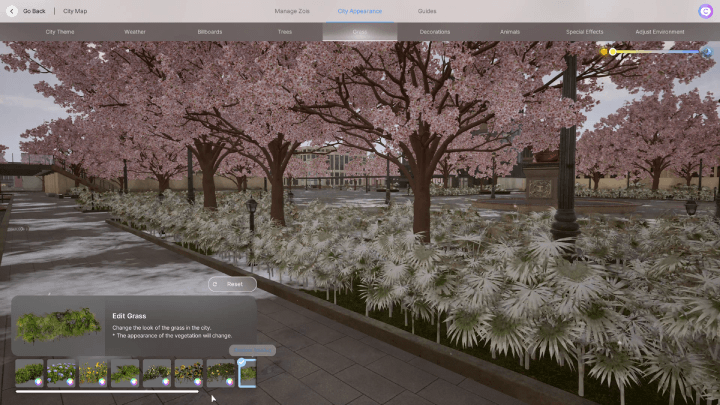Click the time of day slider track

click(660, 51)
